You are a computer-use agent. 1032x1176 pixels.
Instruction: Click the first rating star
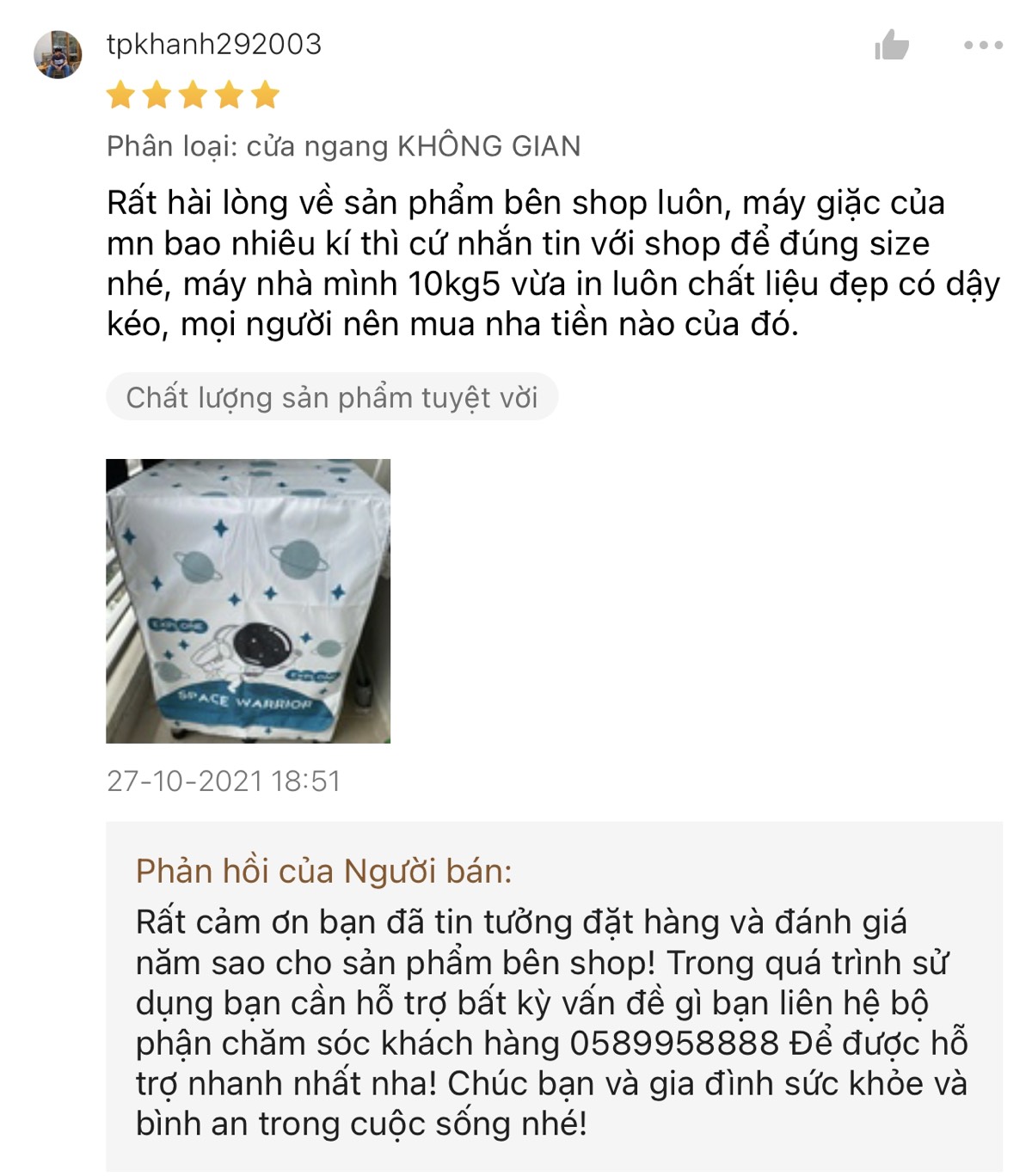[x=120, y=95]
